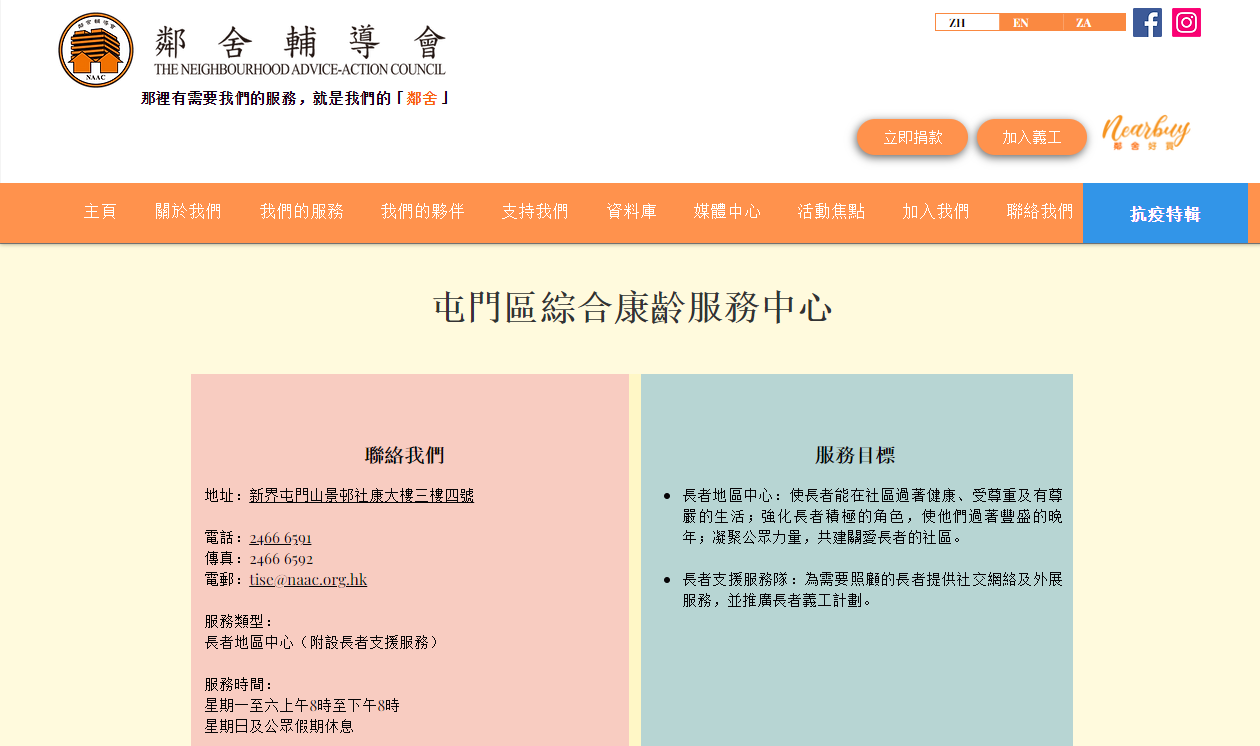This screenshot has height=746, width=1260.
Task: Click the 聯絡我們 panel heading
Action: pos(405,455)
